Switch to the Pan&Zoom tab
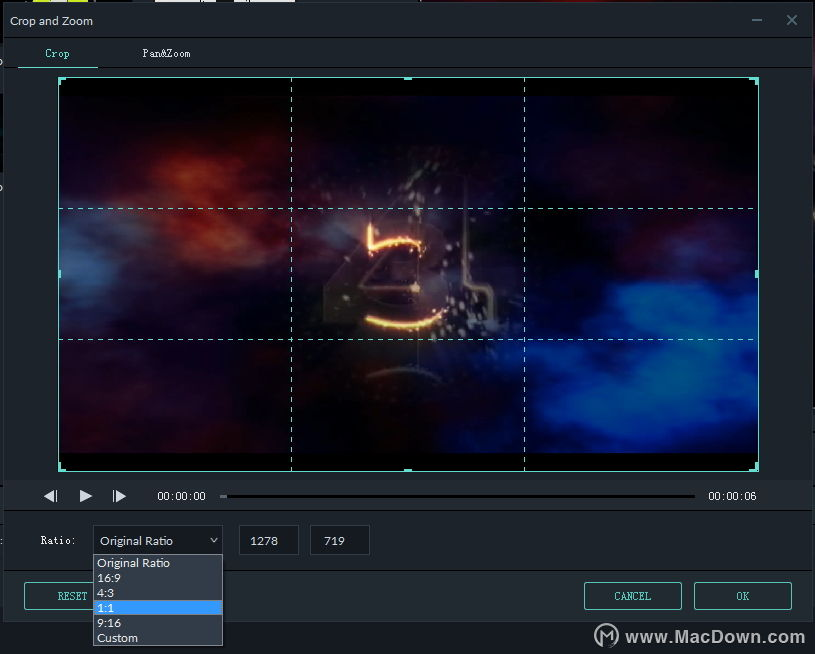This screenshot has height=654, width=815. click(x=166, y=53)
